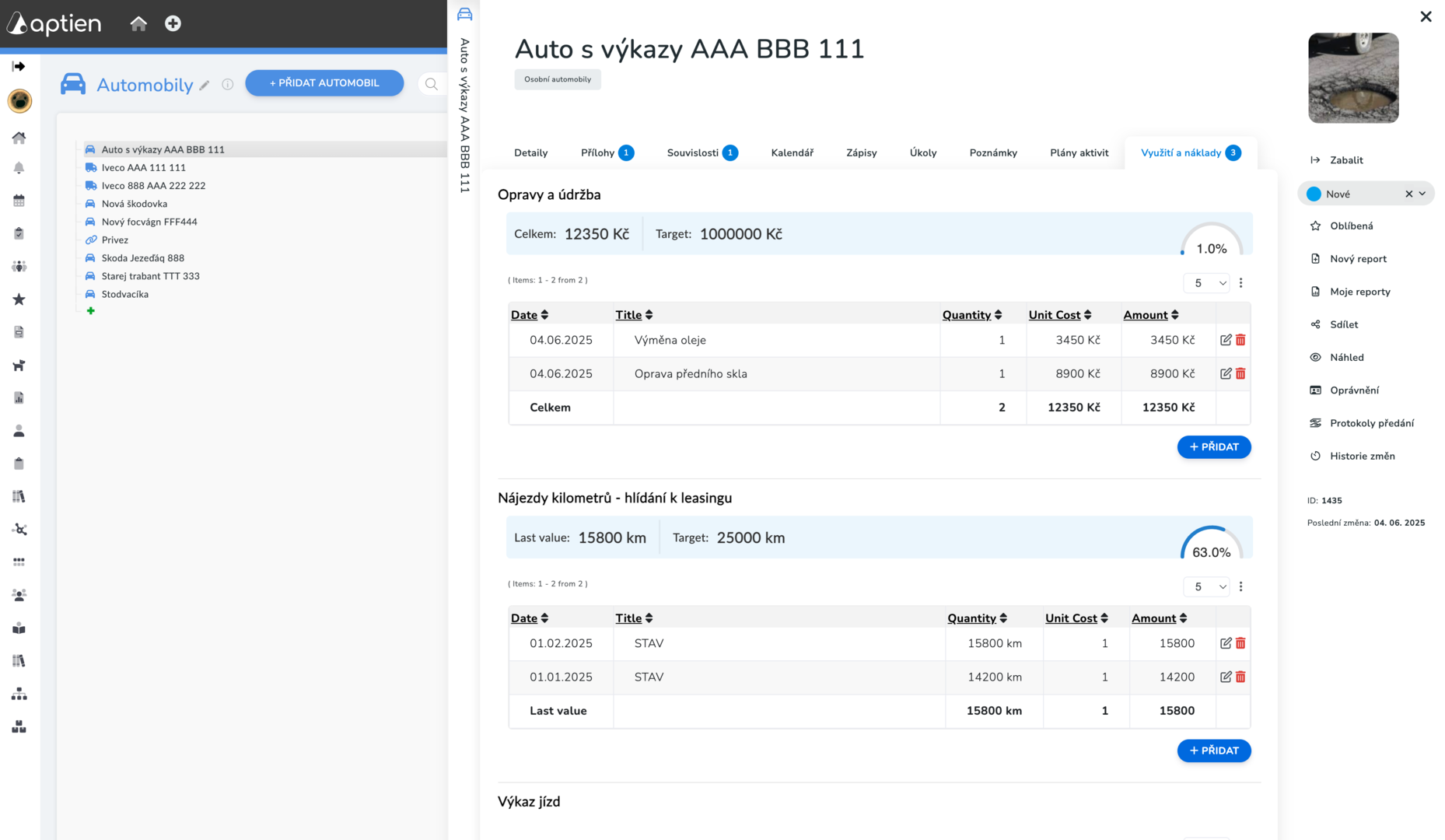This screenshot has height=840, width=1445.
Task: Open Moje reporty
Action: (x=1351, y=292)
